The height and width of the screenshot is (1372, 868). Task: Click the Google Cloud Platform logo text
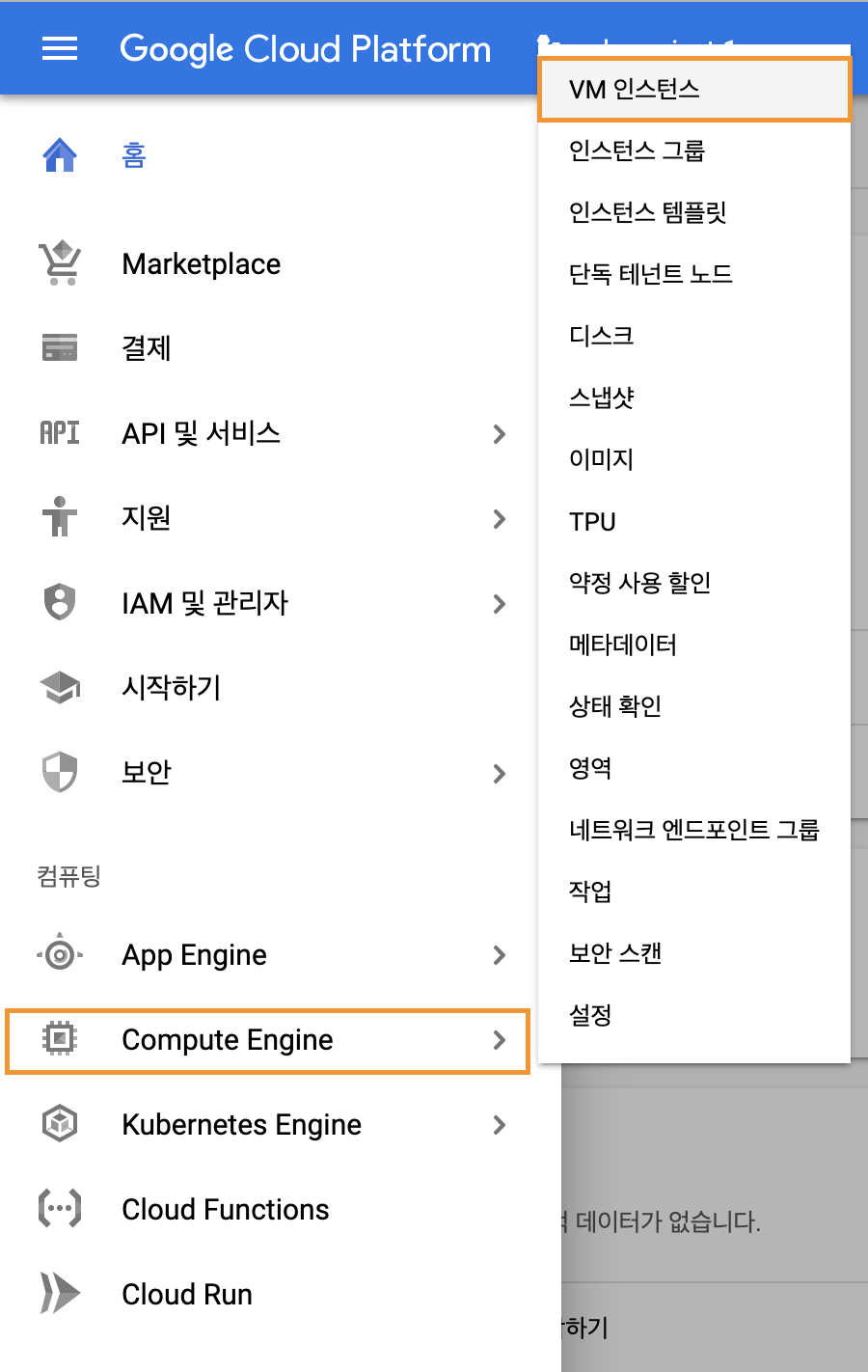tap(306, 49)
